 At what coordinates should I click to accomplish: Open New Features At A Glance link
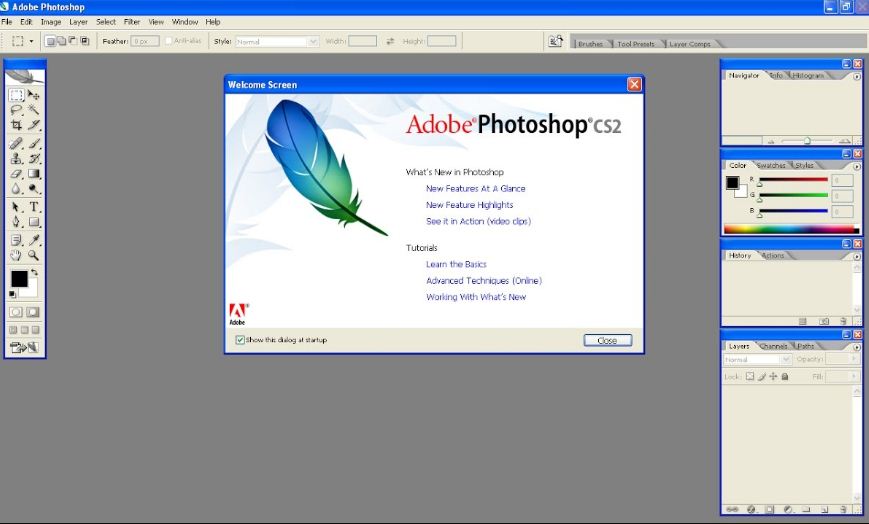[476, 189]
